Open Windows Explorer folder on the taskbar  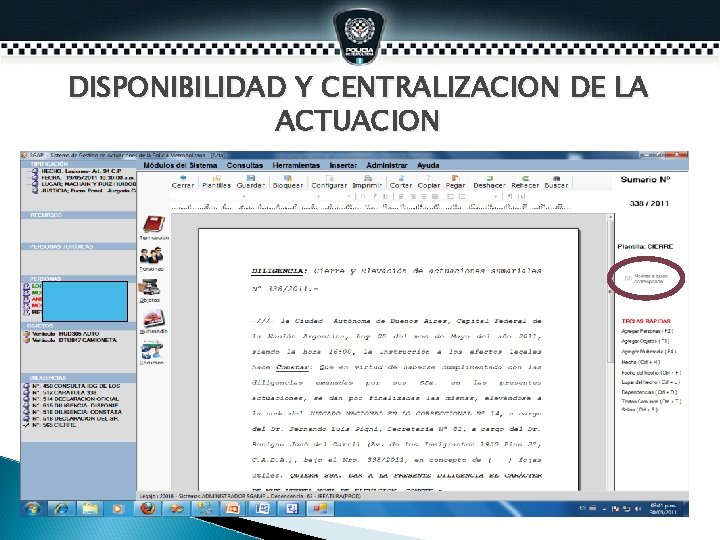pos(90,508)
